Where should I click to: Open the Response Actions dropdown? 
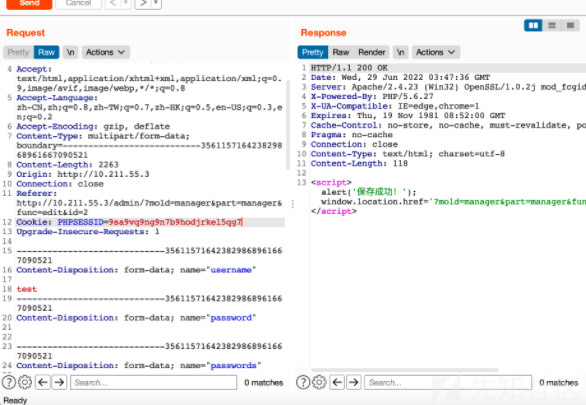(436, 52)
